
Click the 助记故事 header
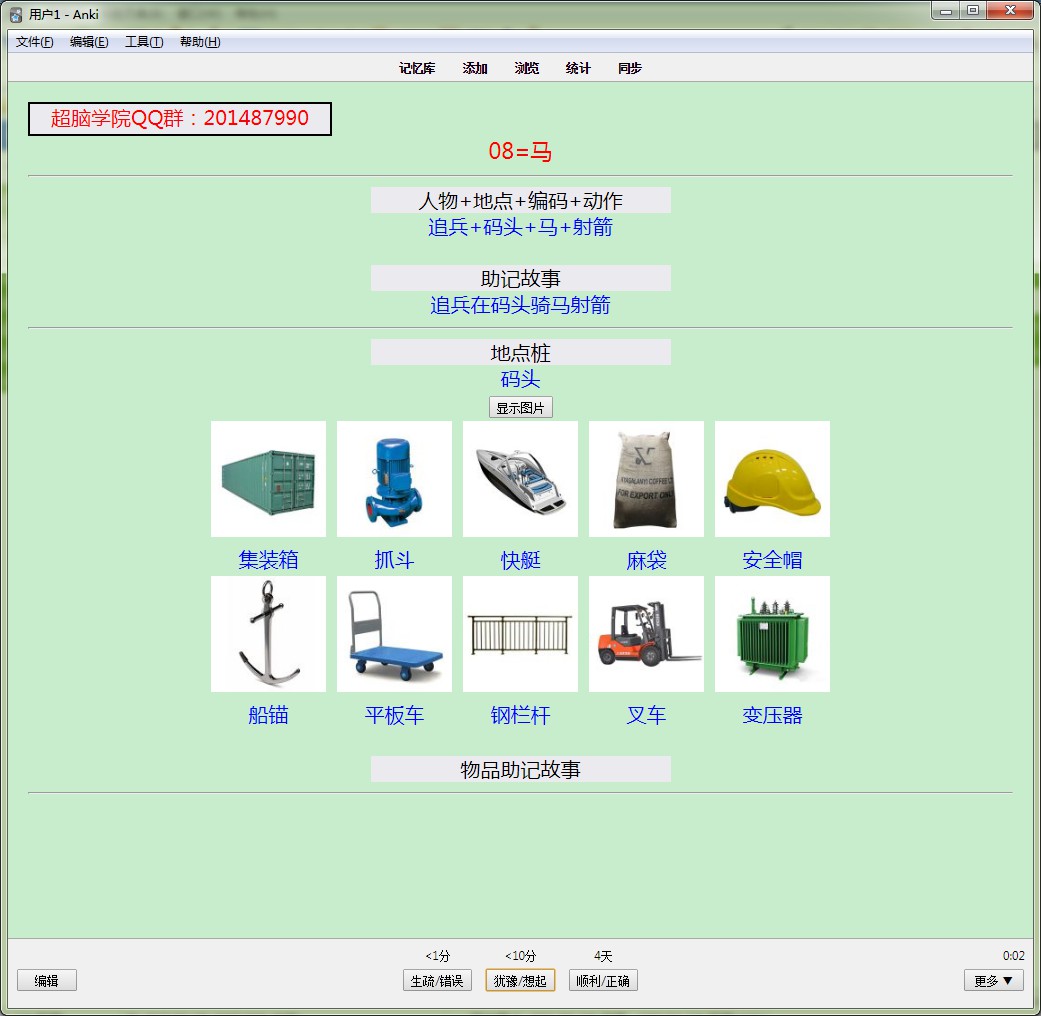pyautogui.click(x=520, y=278)
